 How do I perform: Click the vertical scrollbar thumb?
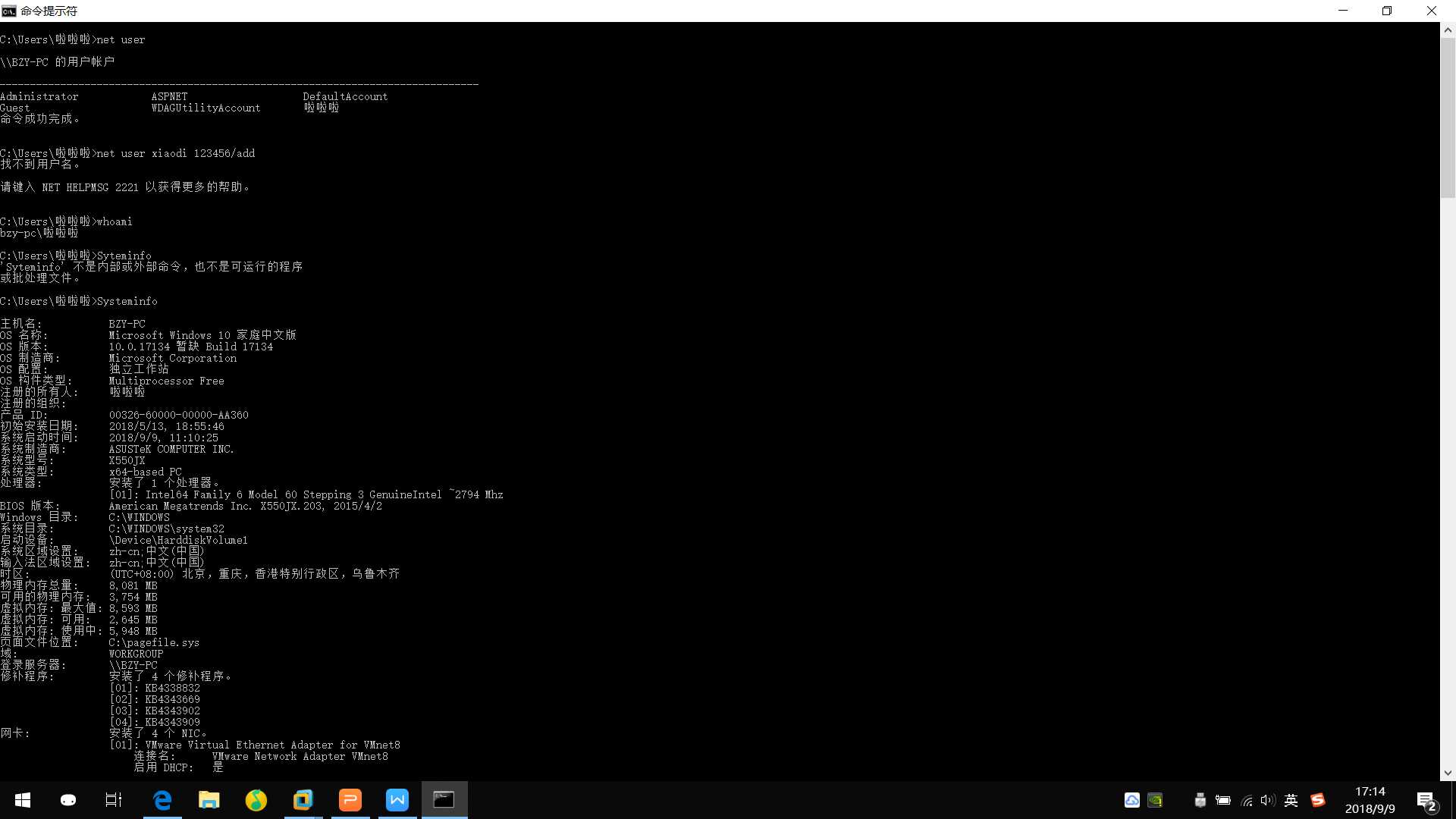tap(1448, 118)
